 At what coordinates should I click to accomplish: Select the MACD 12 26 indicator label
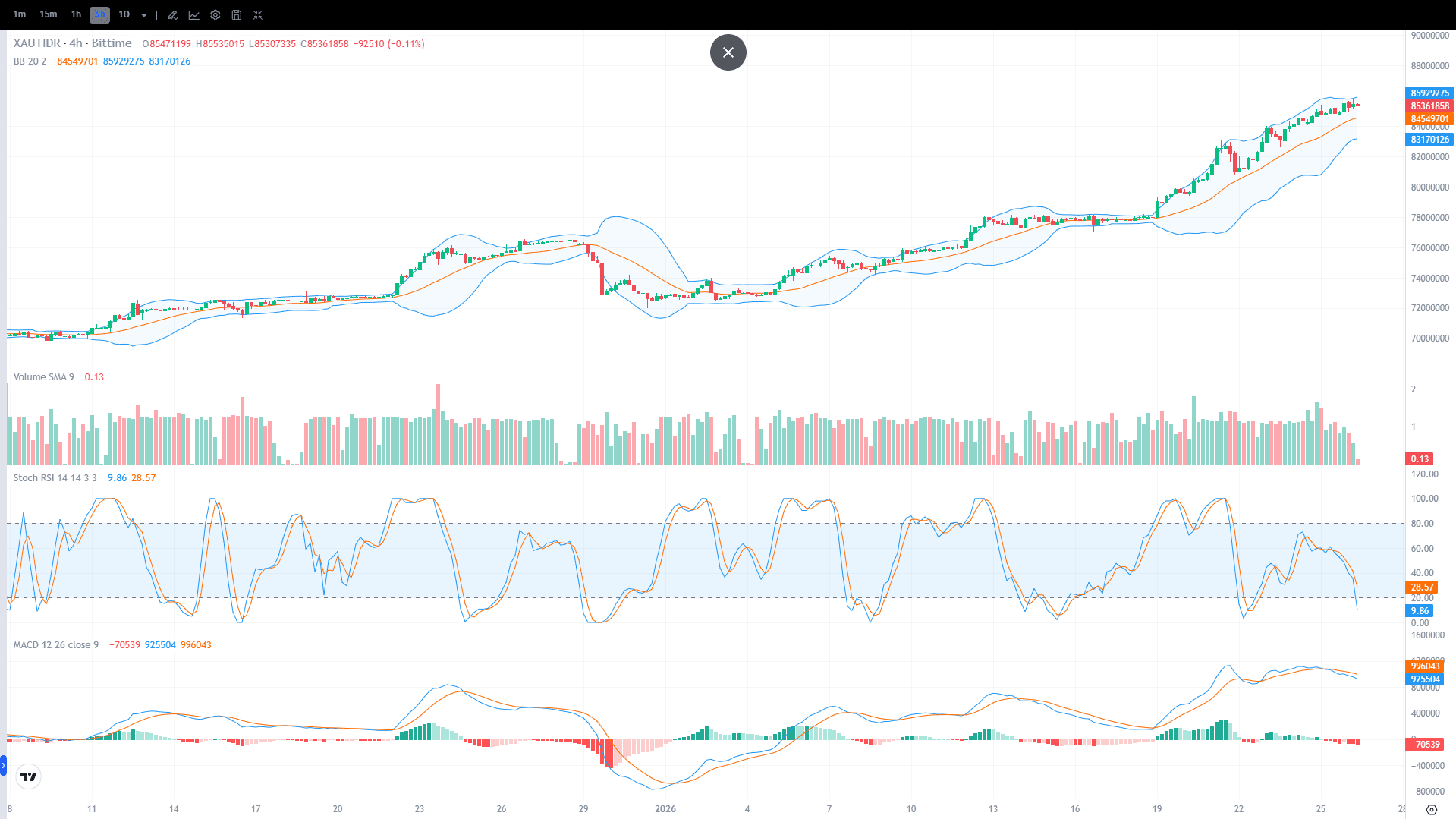55,645
